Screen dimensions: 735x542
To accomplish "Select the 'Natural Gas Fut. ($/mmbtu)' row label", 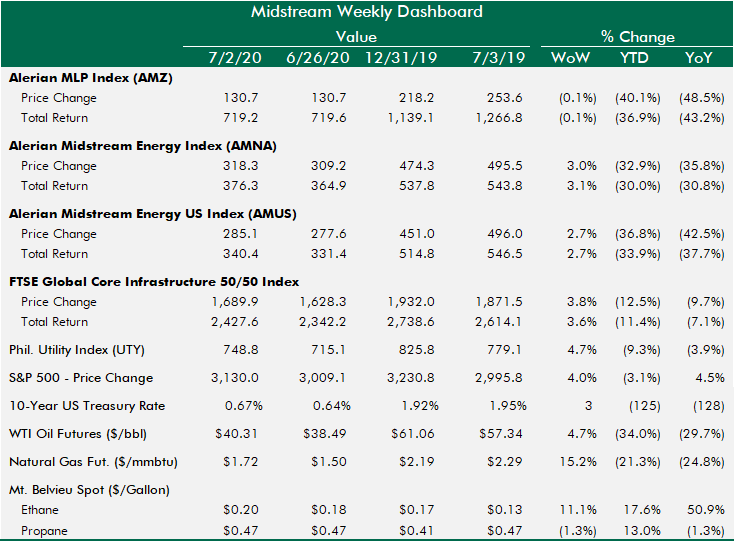I will 93,462.
